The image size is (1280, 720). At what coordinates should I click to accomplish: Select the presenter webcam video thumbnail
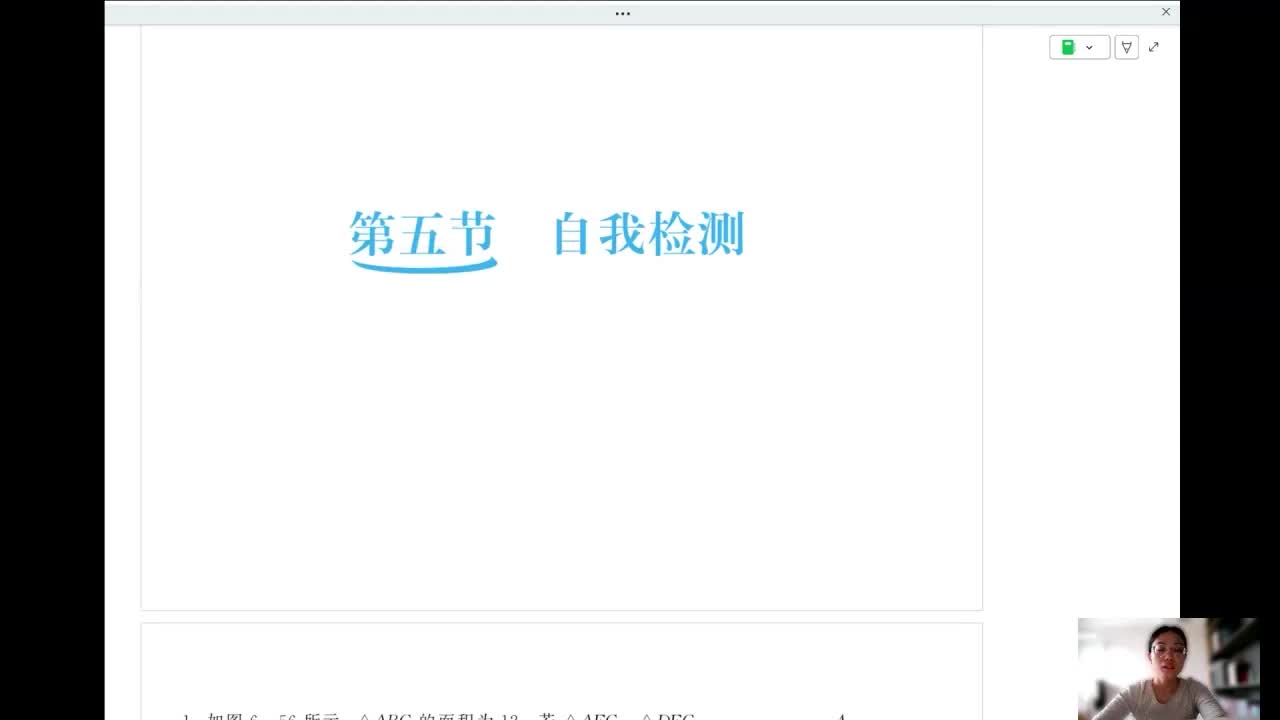pyautogui.click(x=1169, y=668)
